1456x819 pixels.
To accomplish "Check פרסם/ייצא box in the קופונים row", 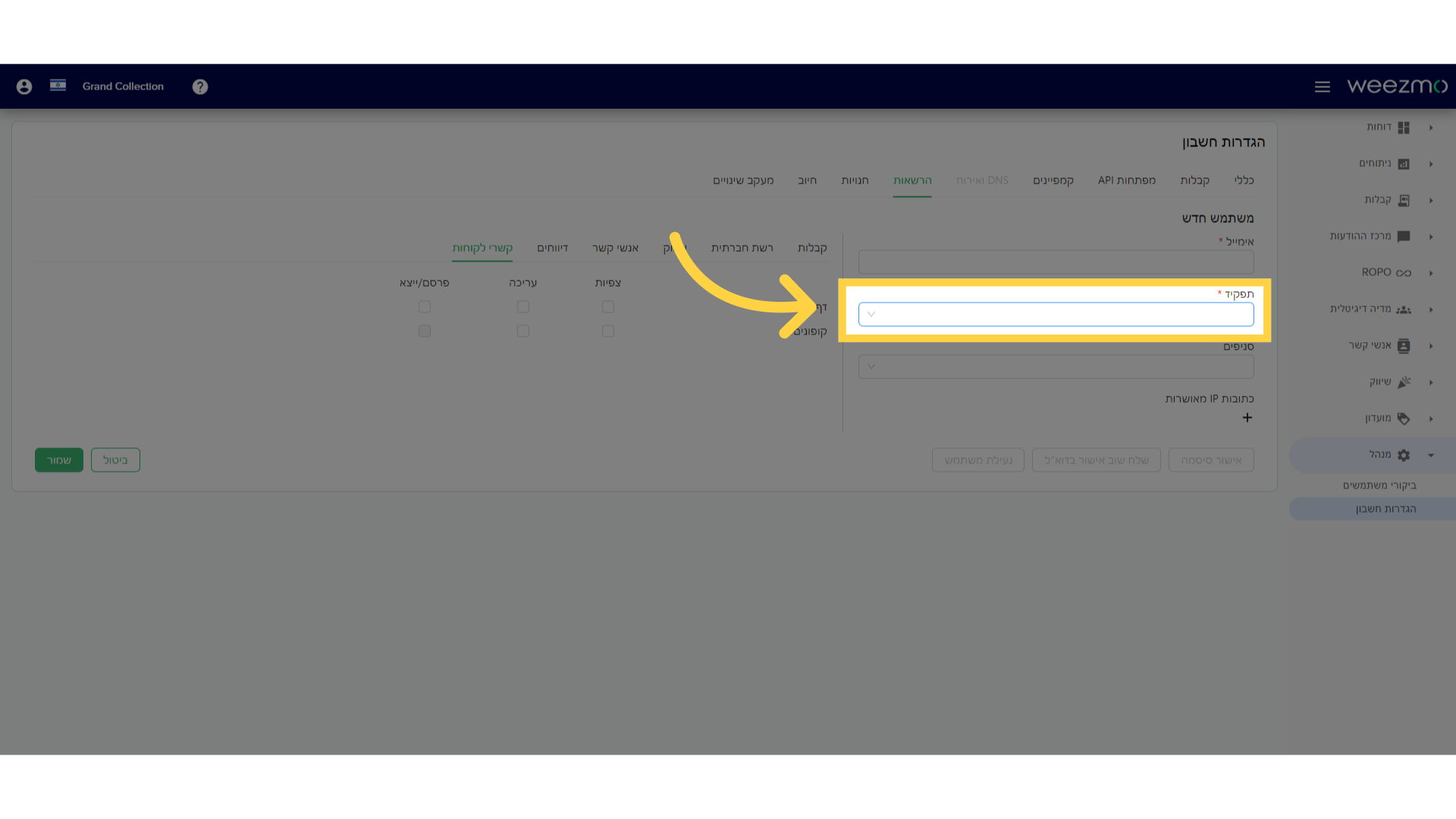I will (x=425, y=331).
